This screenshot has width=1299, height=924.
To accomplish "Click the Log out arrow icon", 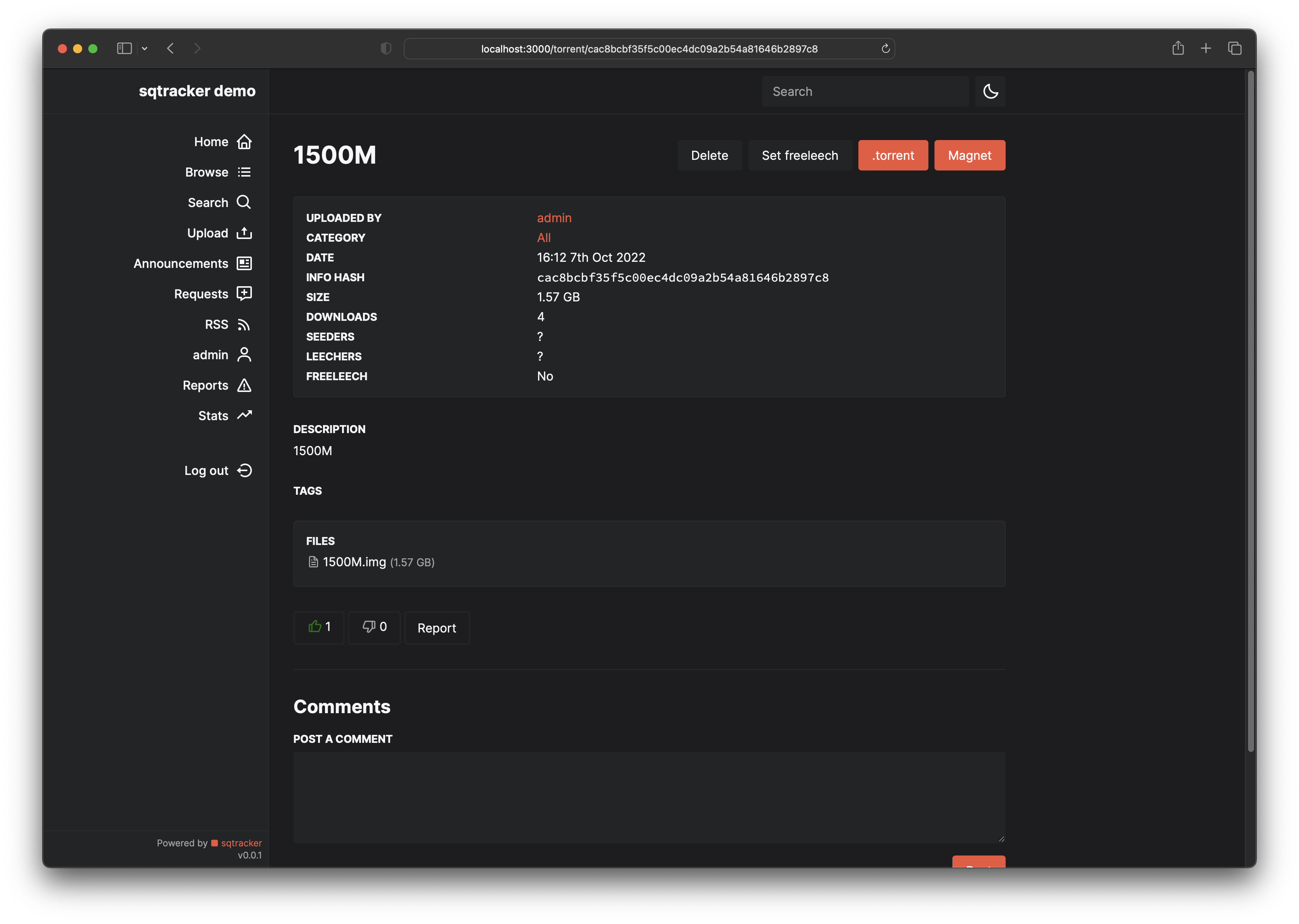I will pyautogui.click(x=244, y=470).
